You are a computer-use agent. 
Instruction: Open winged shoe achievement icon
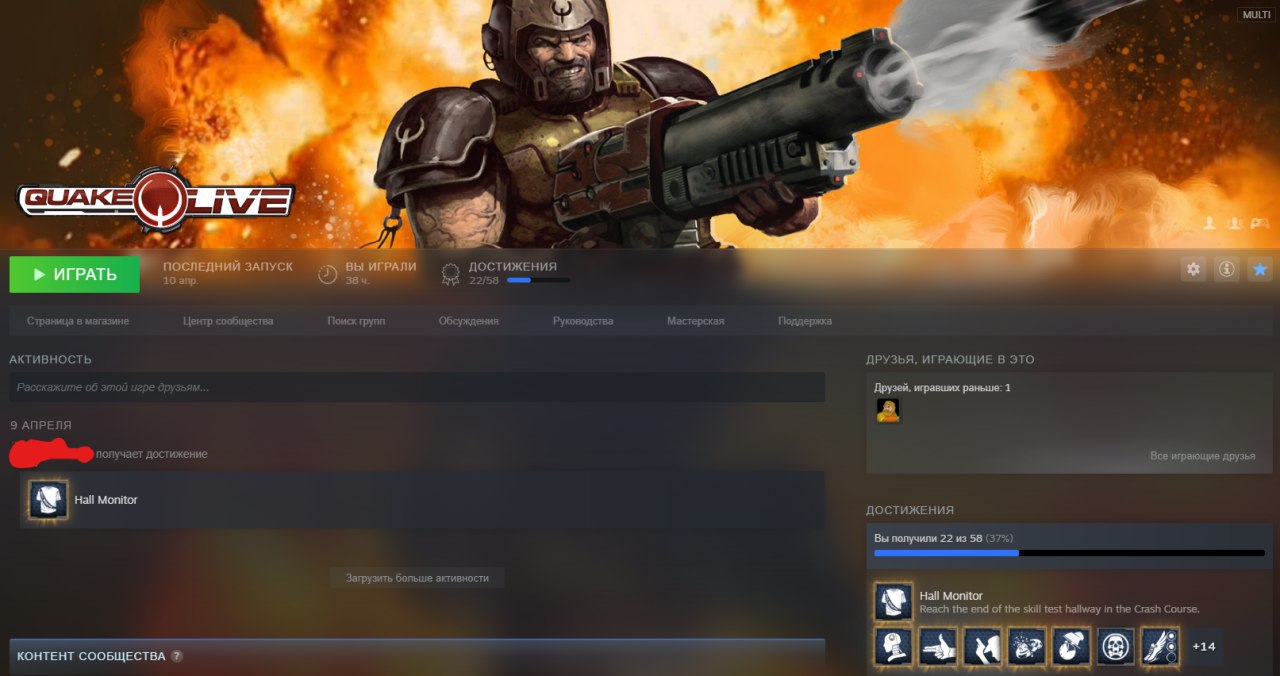click(1160, 646)
